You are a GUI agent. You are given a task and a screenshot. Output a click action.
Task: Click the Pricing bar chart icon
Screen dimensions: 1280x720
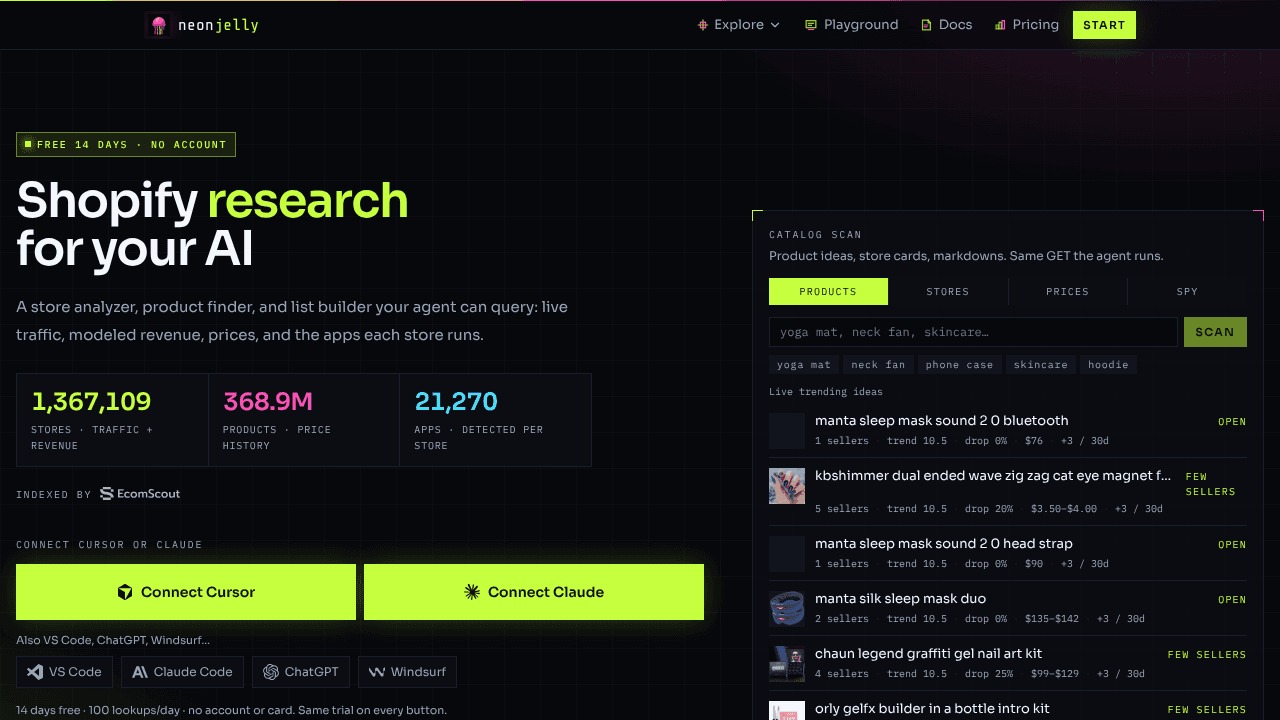tap(1000, 25)
